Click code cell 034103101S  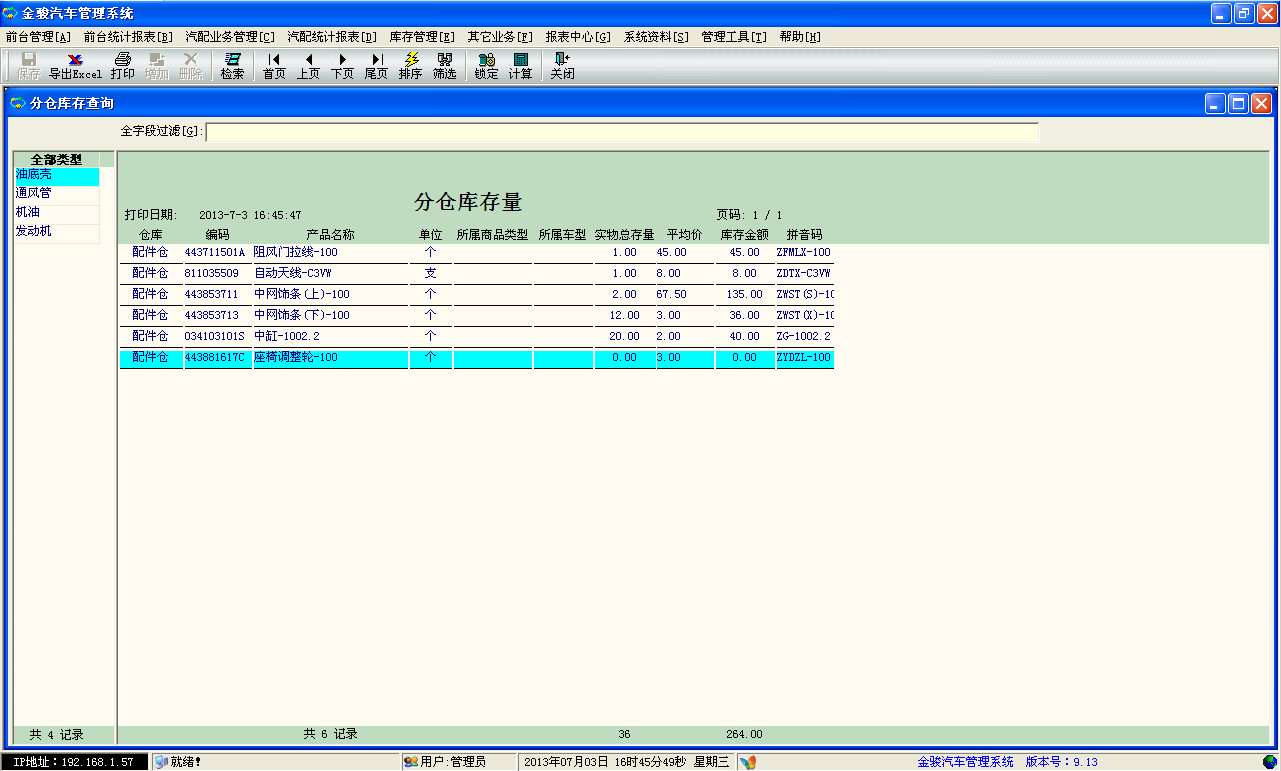click(217, 336)
